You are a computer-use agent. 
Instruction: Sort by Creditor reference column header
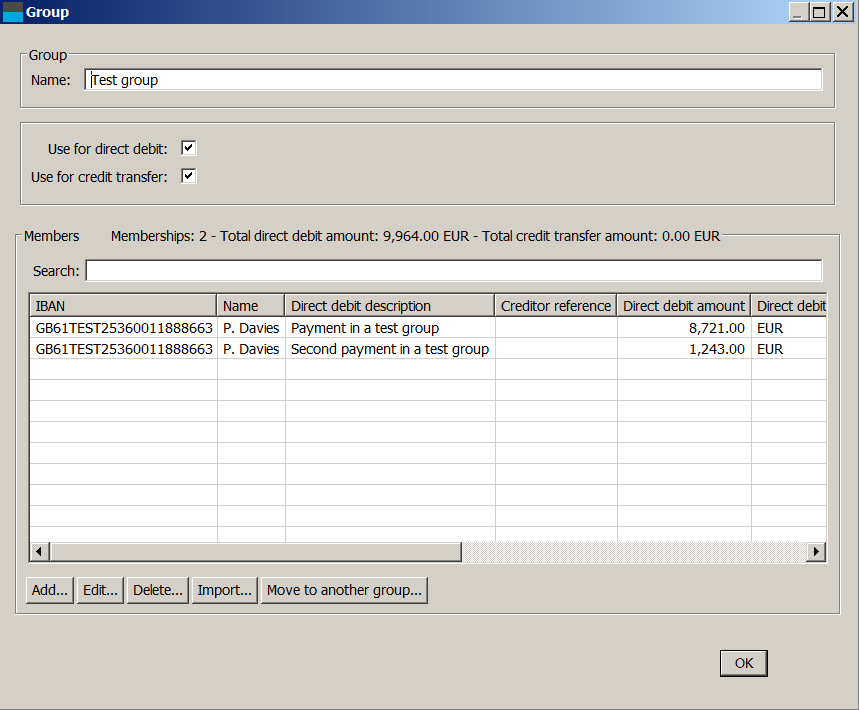pos(556,306)
